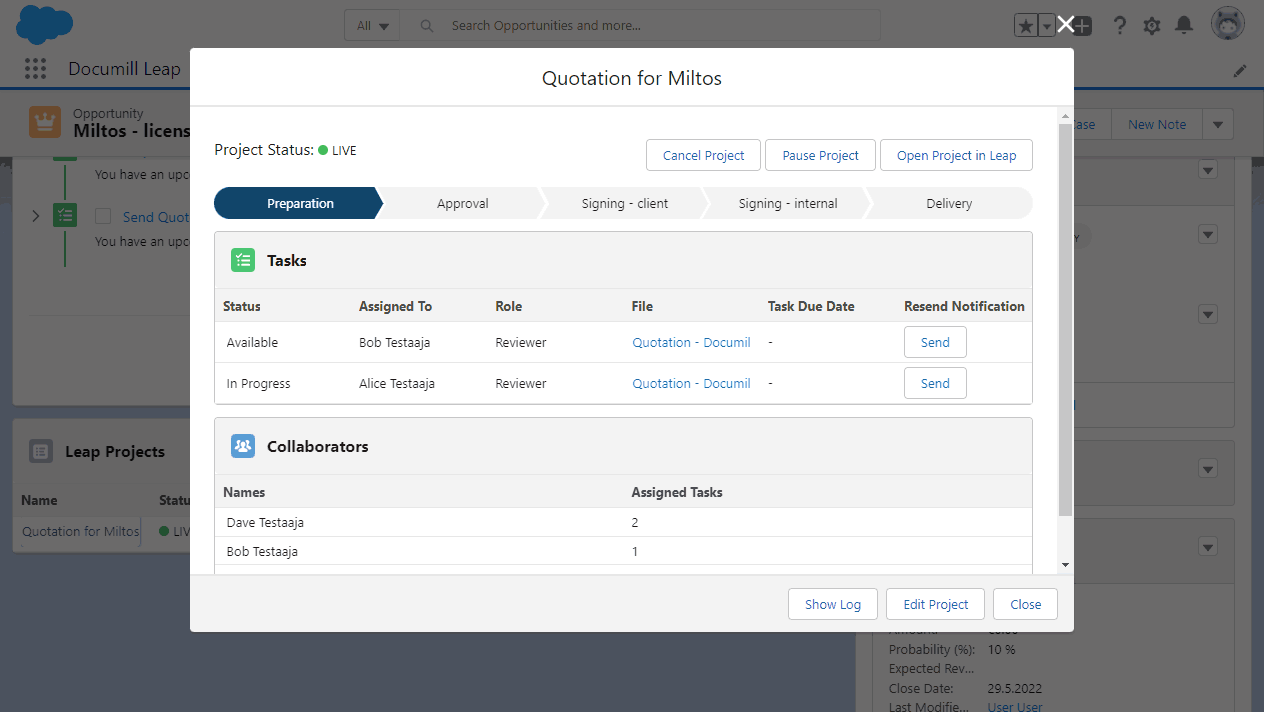Open the All search scope dropdown
The image size is (1264, 712).
click(x=371, y=25)
